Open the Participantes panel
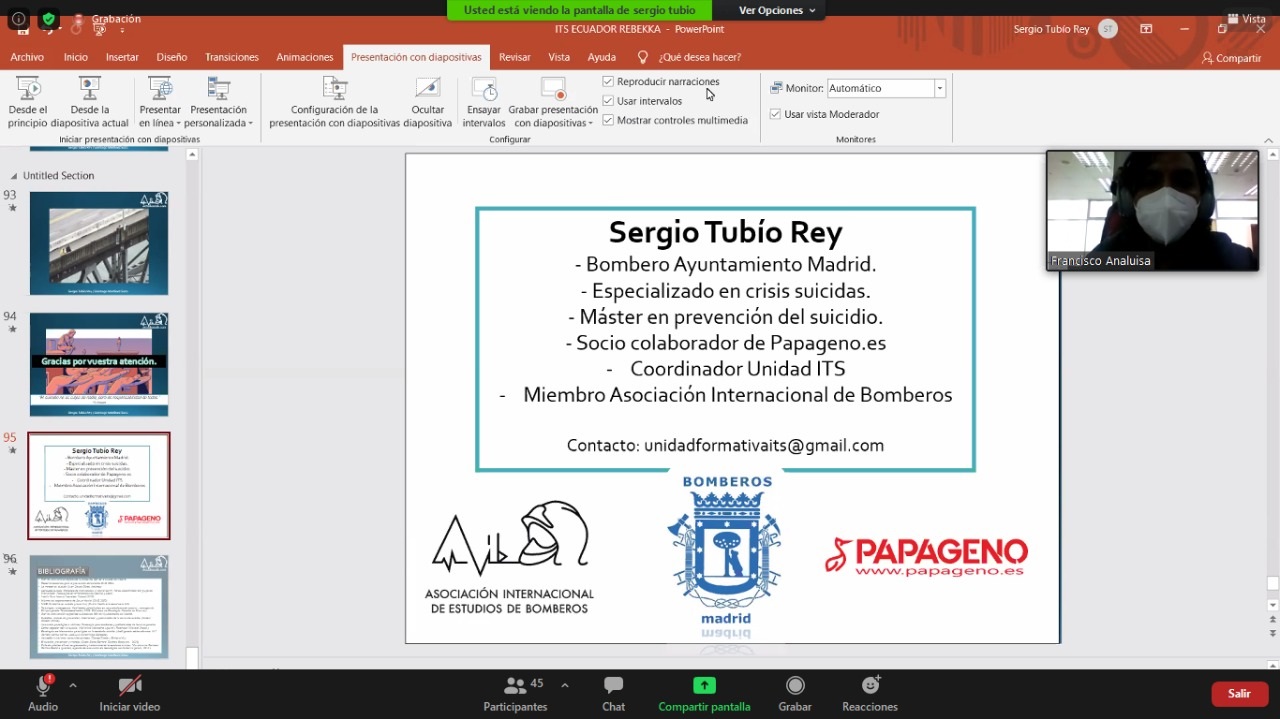 point(516,693)
